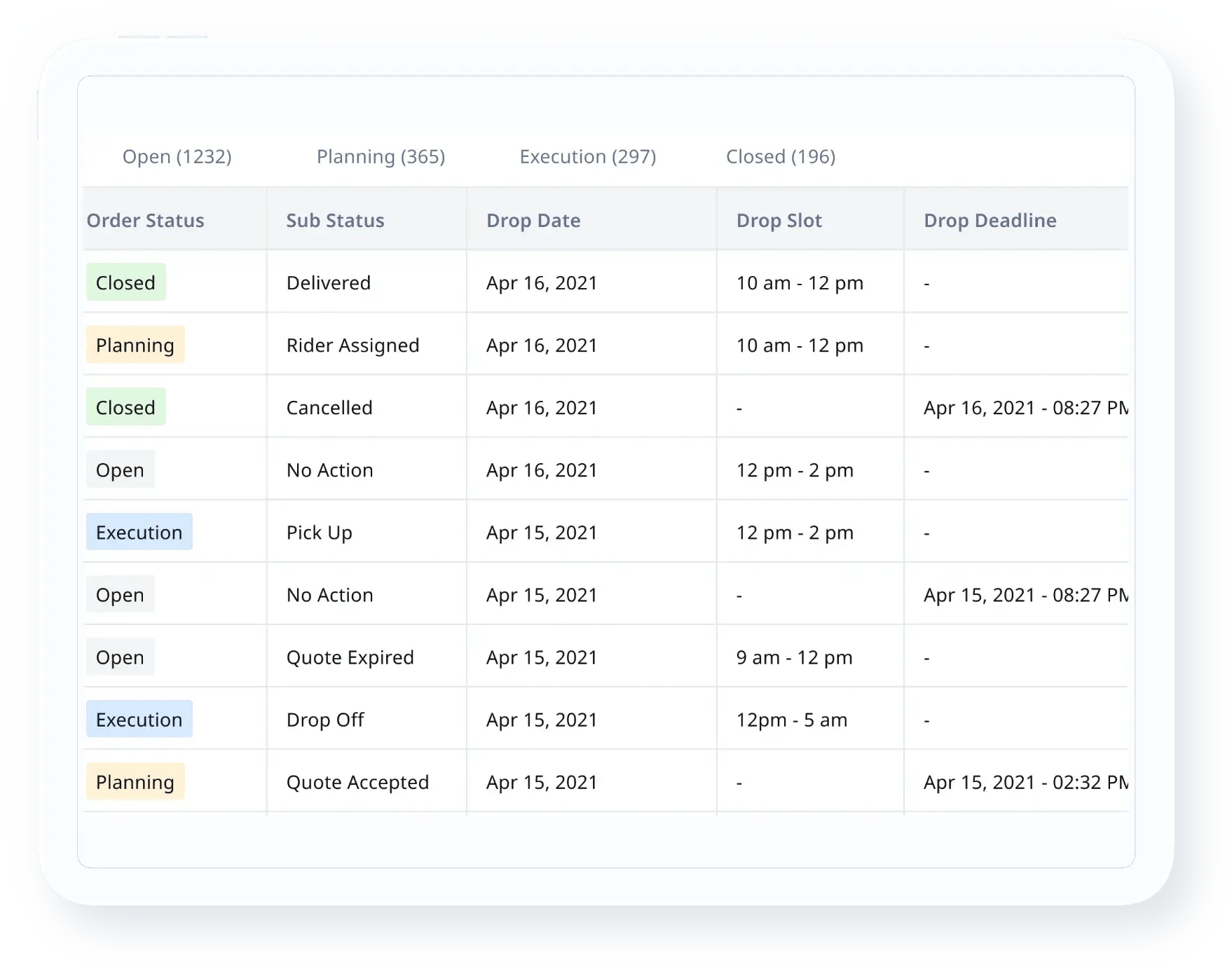Click Execution badge in Pick Up row

139,532
